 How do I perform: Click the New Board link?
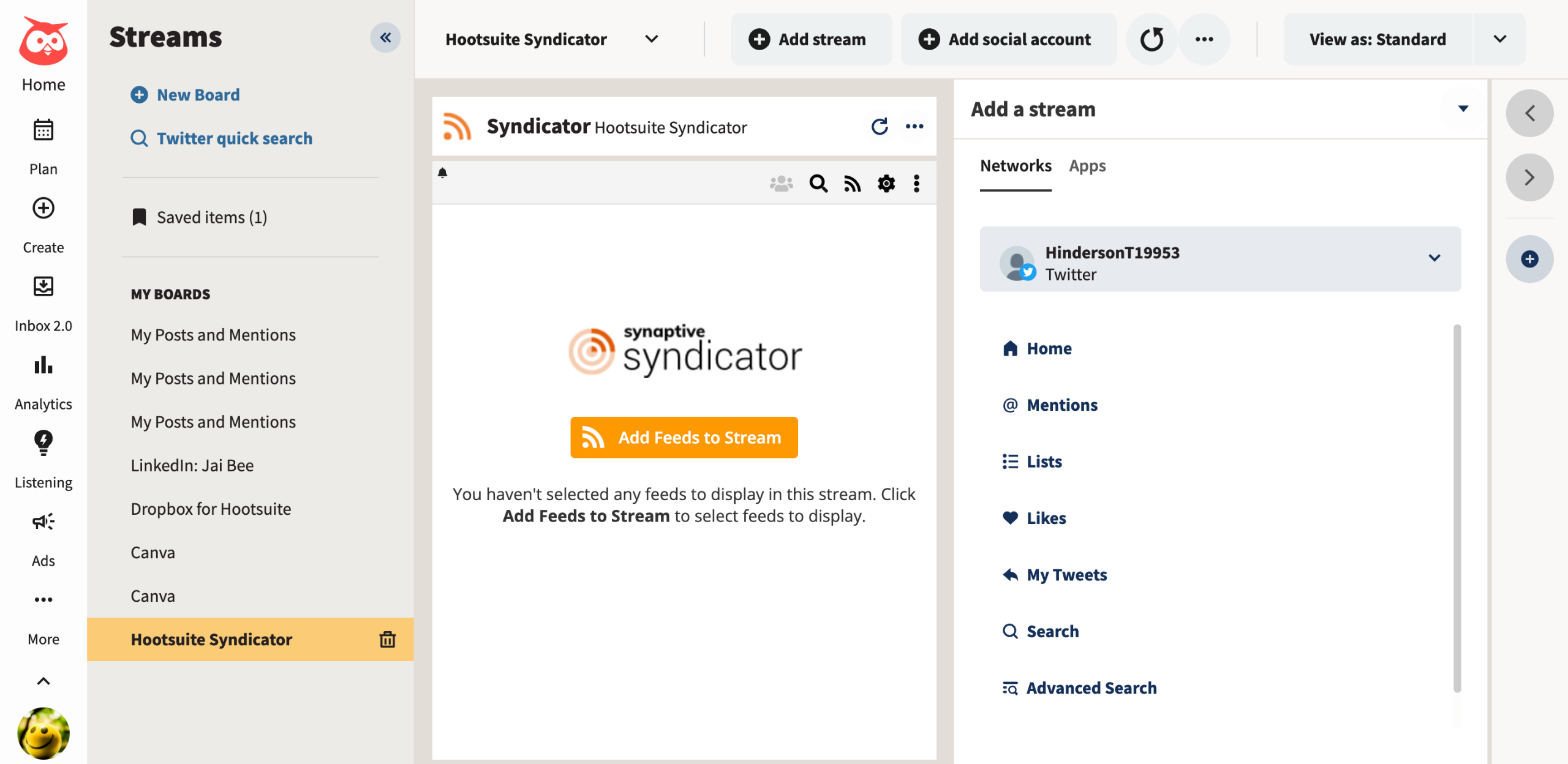tap(197, 95)
